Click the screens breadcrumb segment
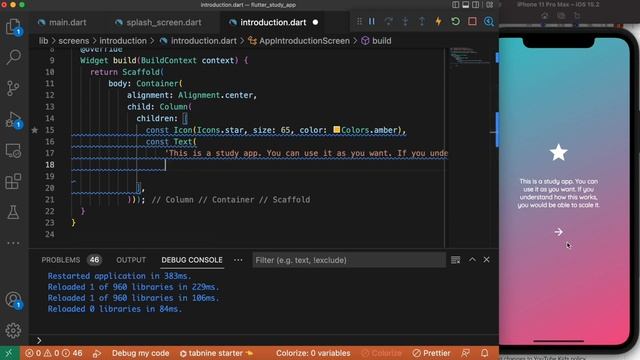640x360 pixels. (x=73, y=41)
